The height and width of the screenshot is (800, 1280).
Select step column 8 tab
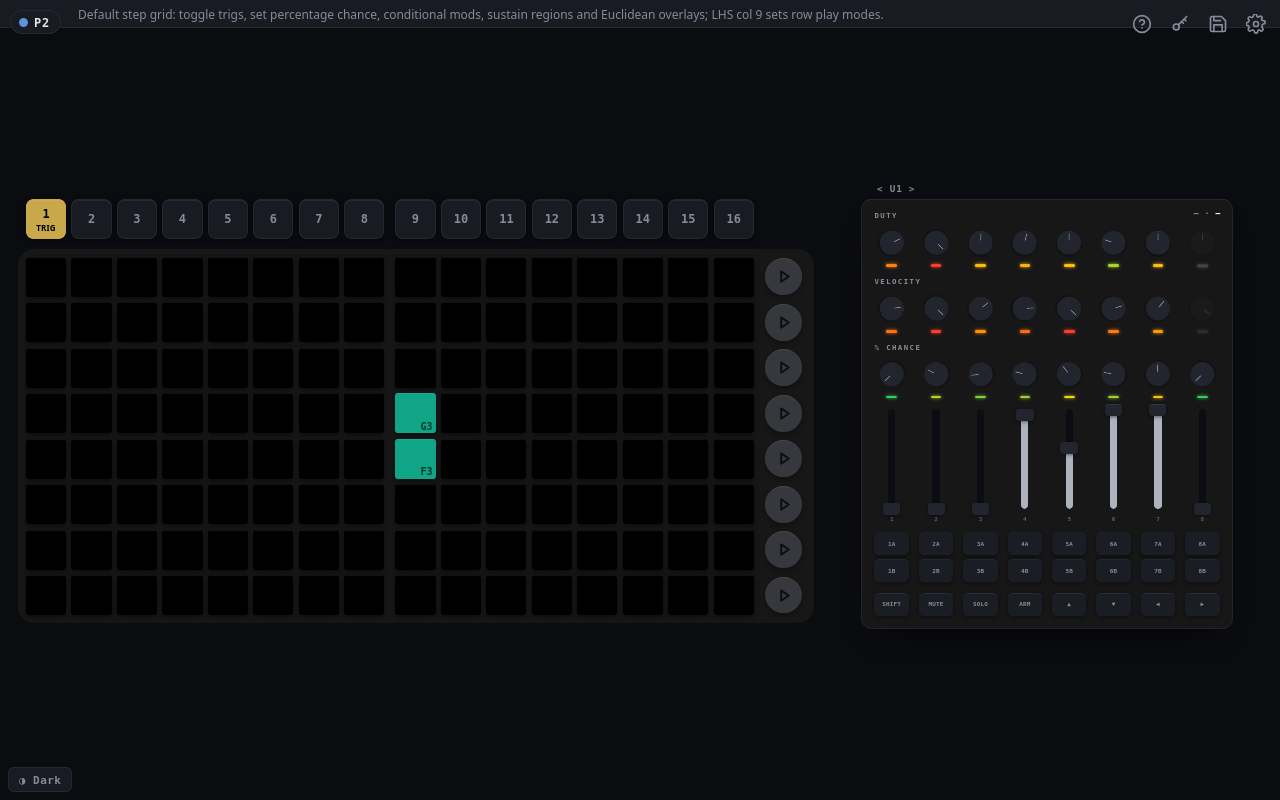click(364, 219)
